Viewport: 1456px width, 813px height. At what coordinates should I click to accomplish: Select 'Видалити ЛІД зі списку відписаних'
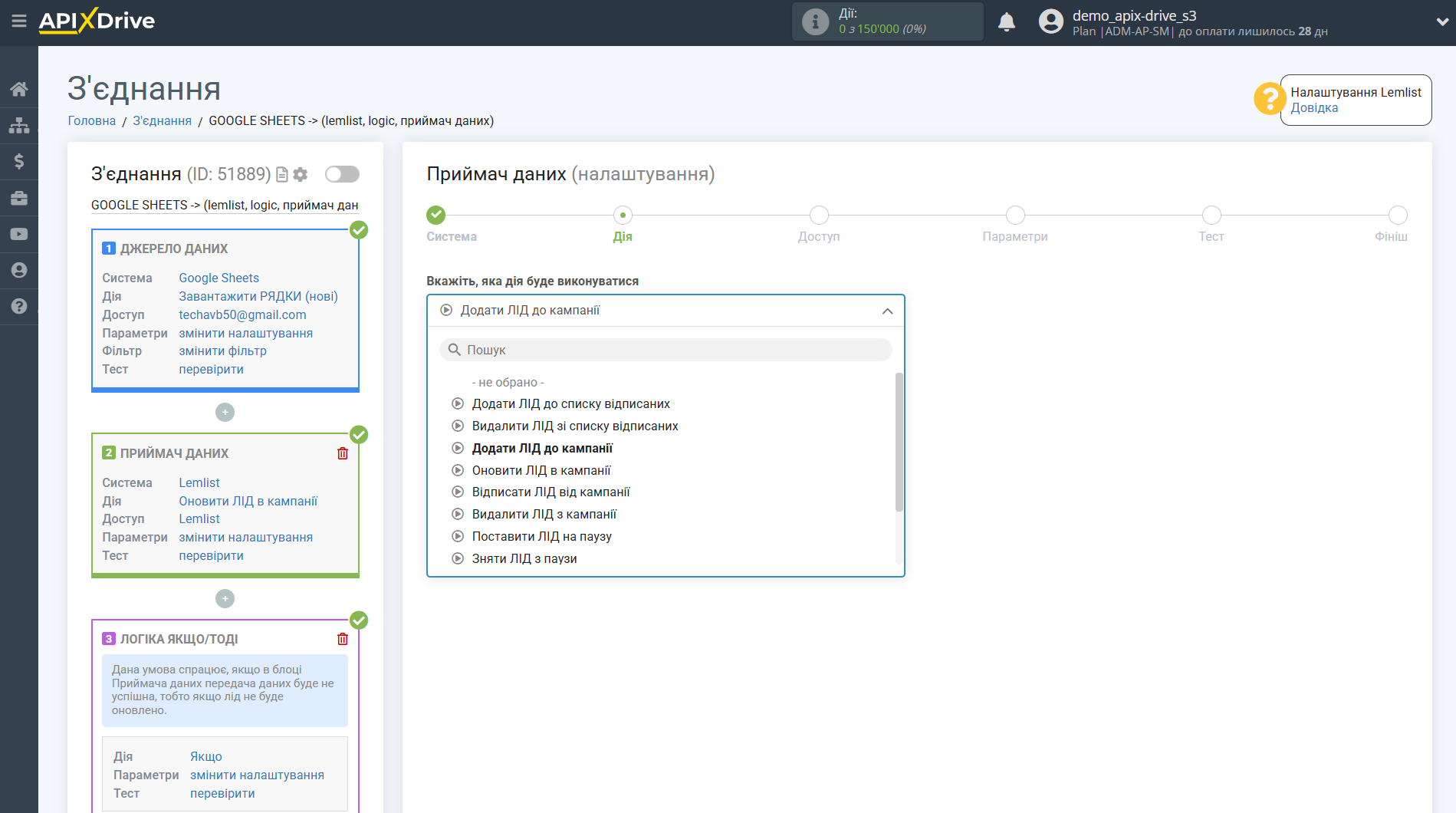[x=575, y=426]
